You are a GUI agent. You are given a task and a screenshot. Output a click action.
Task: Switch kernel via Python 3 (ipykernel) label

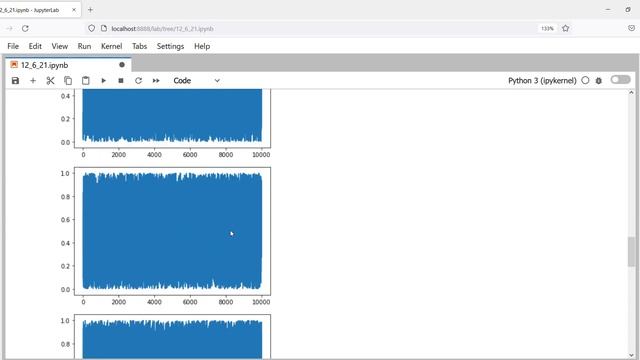[542, 81]
